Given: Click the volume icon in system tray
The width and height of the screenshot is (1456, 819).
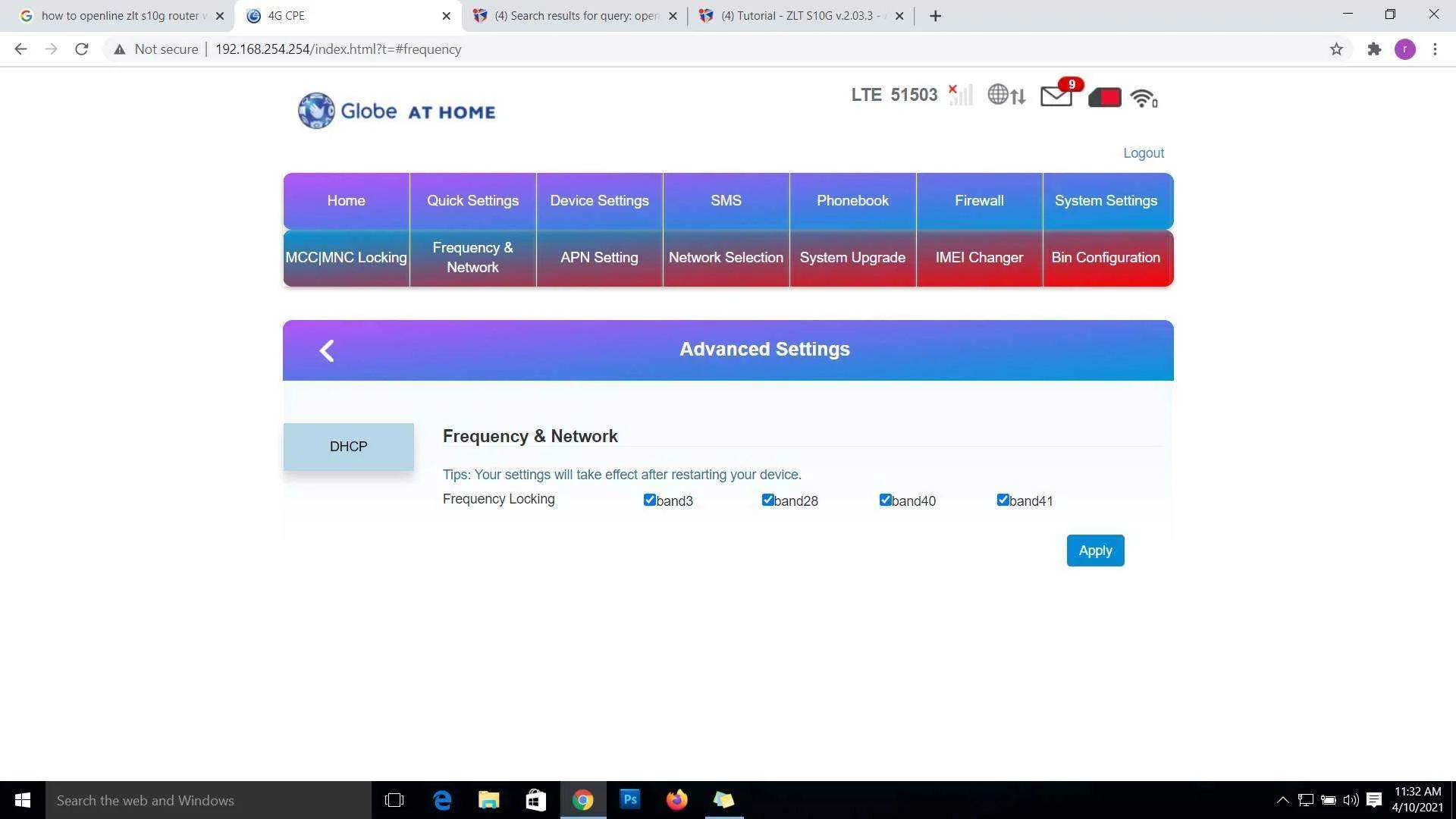Looking at the screenshot, I should coord(1351,800).
